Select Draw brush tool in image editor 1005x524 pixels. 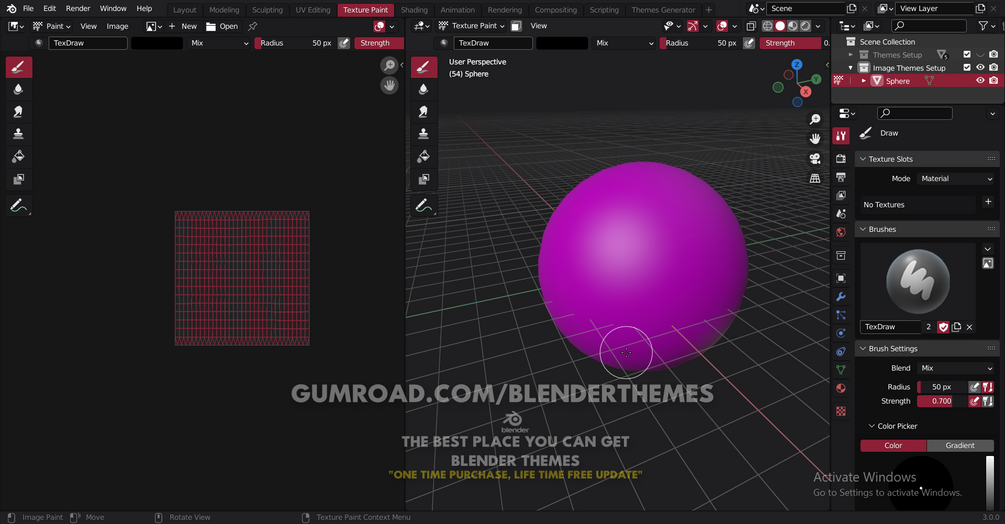[x=19, y=67]
